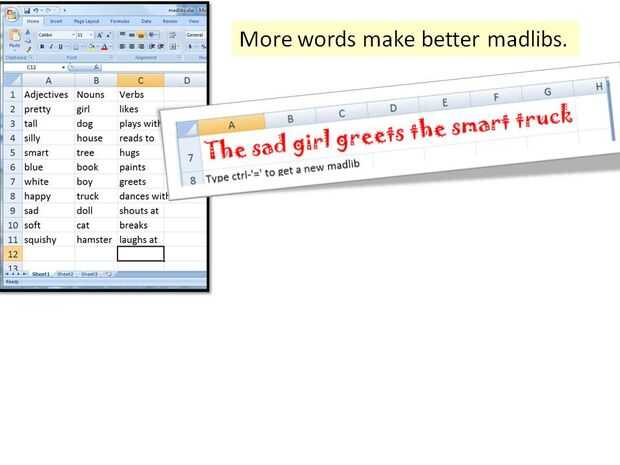Image resolution: width=620 pixels, height=465 pixels.
Task: Click the Orientation text-angle icon
Action: [152, 35]
